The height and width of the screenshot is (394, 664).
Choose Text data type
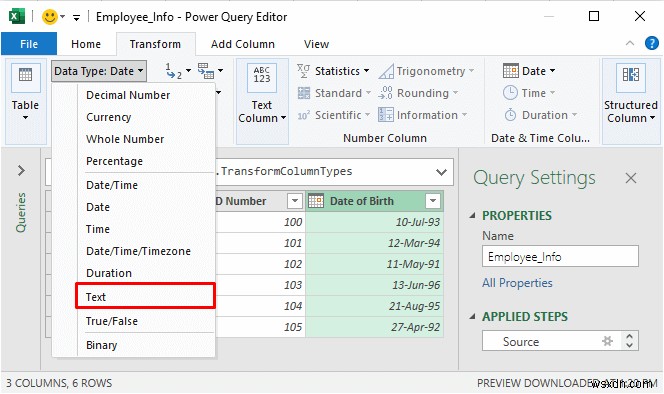(x=145, y=297)
